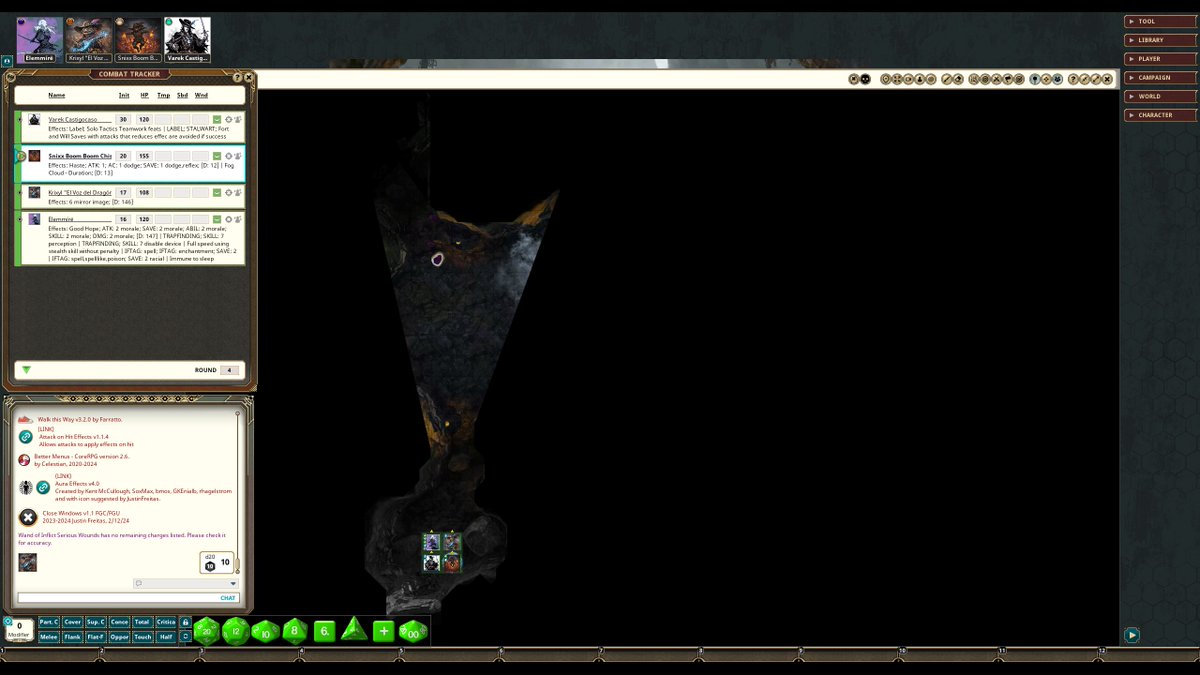This screenshot has width=1200, height=675.
Task: Toggle the Flat-F modifier button
Action: point(96,637)
